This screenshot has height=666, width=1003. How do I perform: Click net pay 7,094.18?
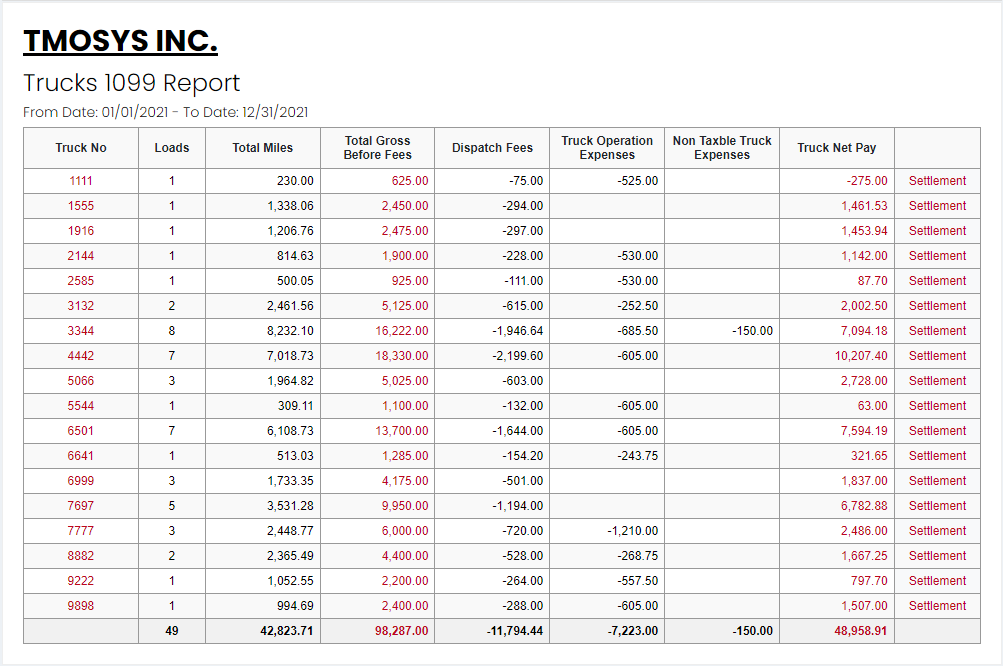[864, 331]
